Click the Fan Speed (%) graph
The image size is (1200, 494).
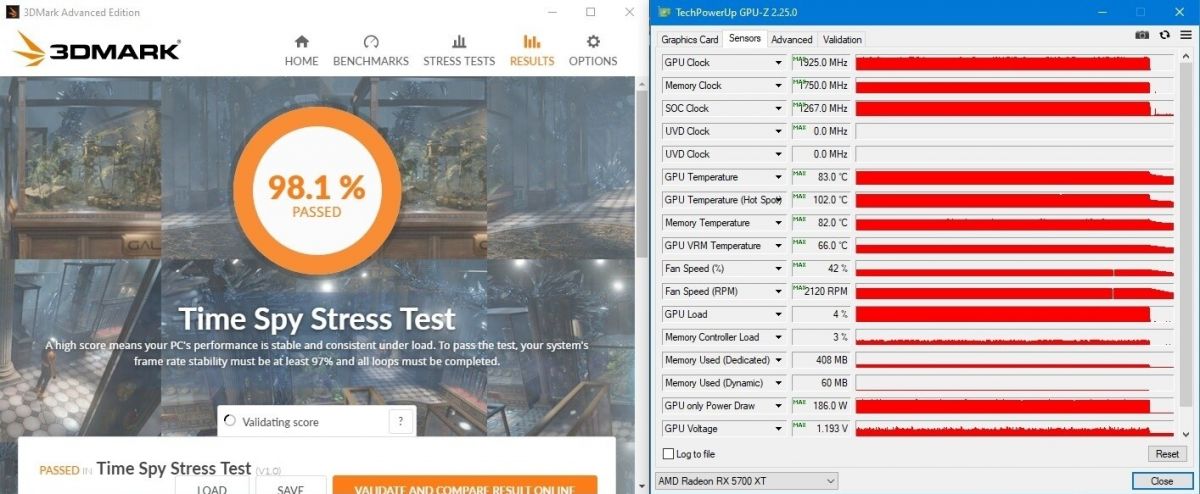pyautogui.click(x=1015, y=268)
